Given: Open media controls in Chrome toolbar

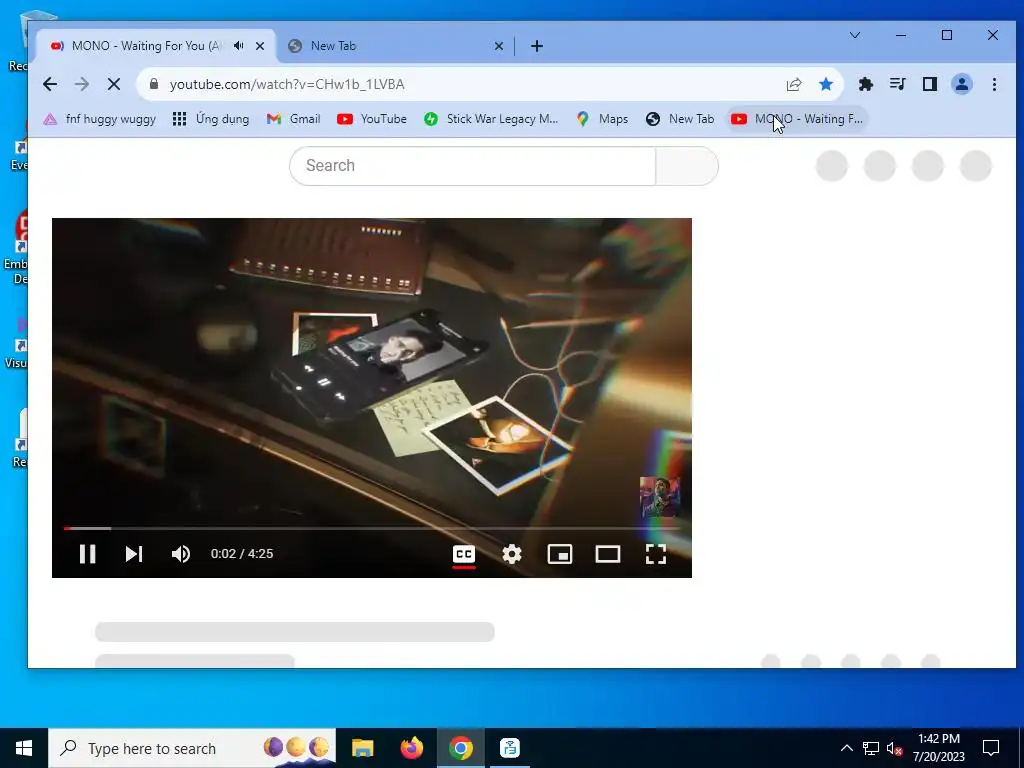Looking at the screenshot, I should (x=897, y=84).
